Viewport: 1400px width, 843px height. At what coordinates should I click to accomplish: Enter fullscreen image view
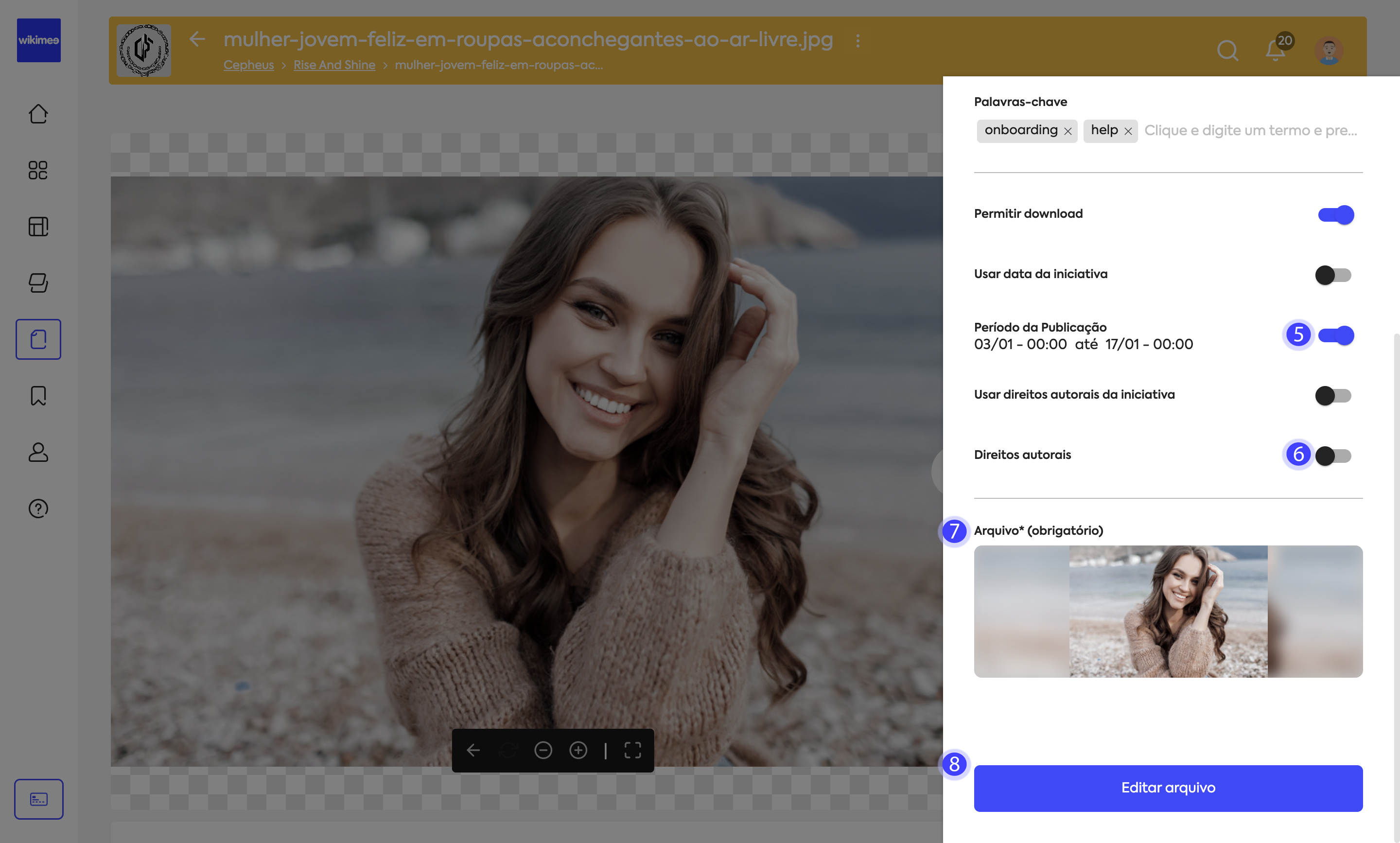(x=633, y=751)
